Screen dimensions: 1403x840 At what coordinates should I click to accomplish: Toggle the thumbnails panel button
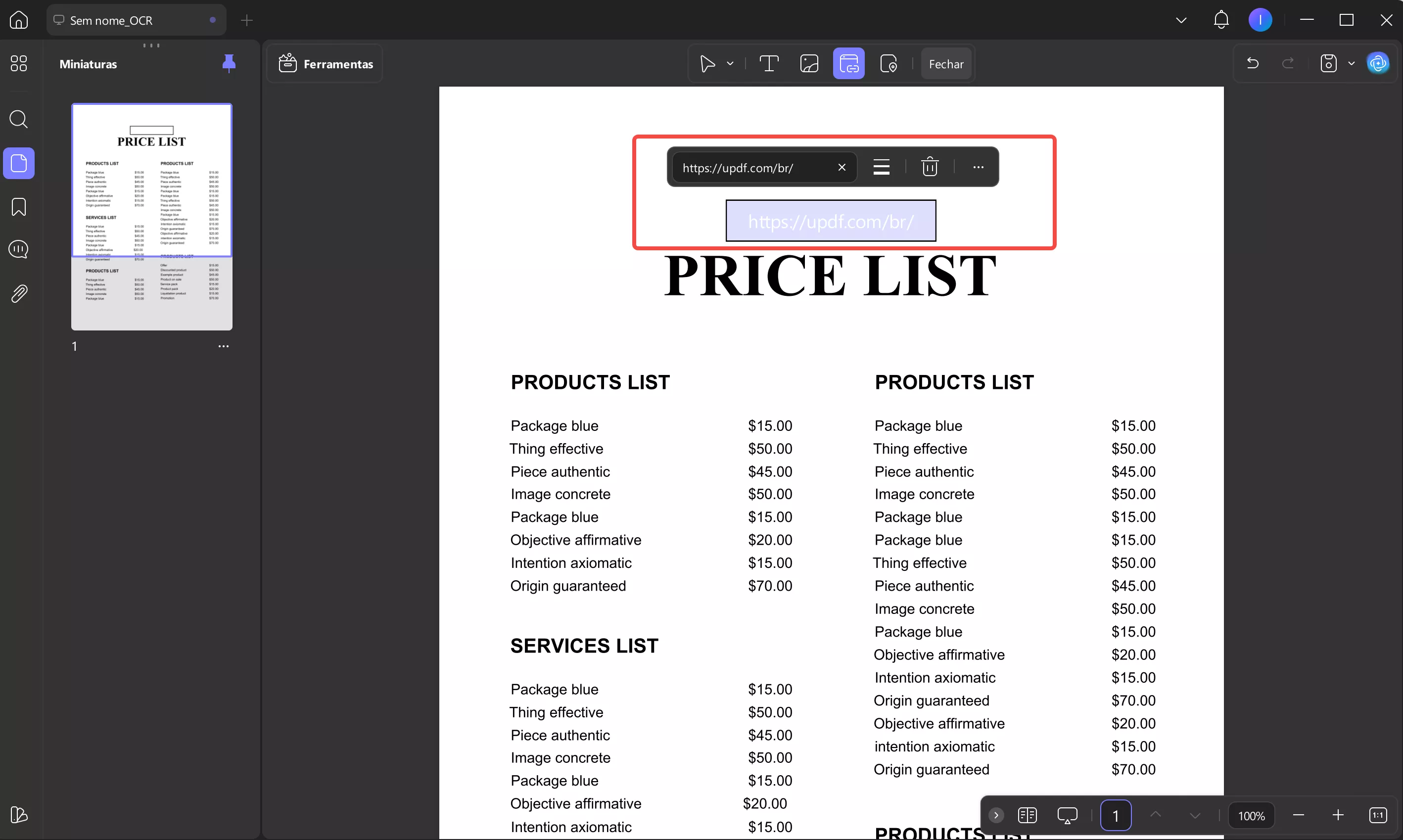19,164
